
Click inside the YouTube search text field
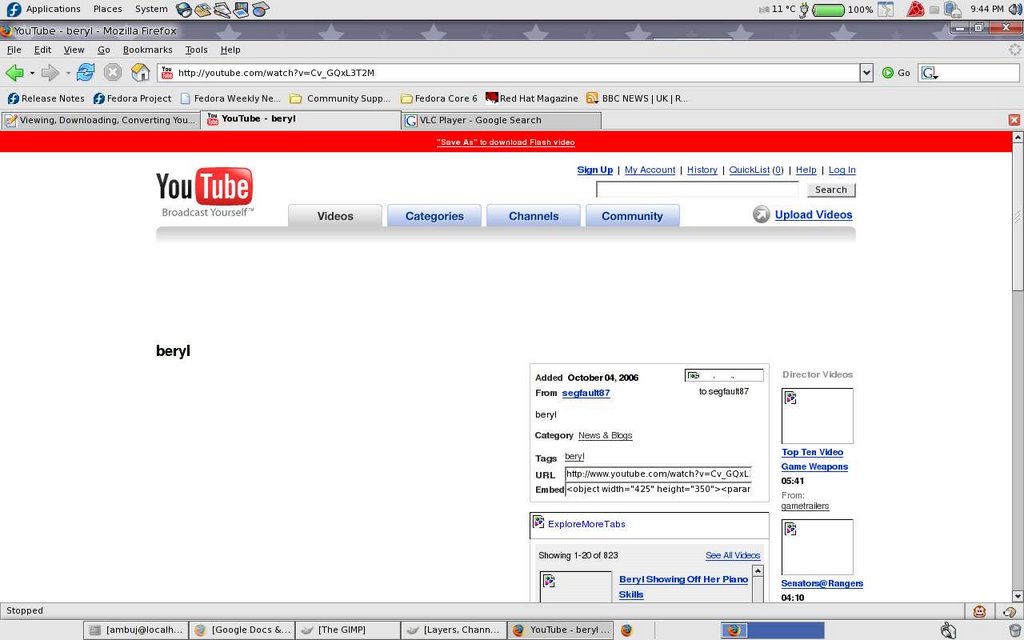pos(697,189)
